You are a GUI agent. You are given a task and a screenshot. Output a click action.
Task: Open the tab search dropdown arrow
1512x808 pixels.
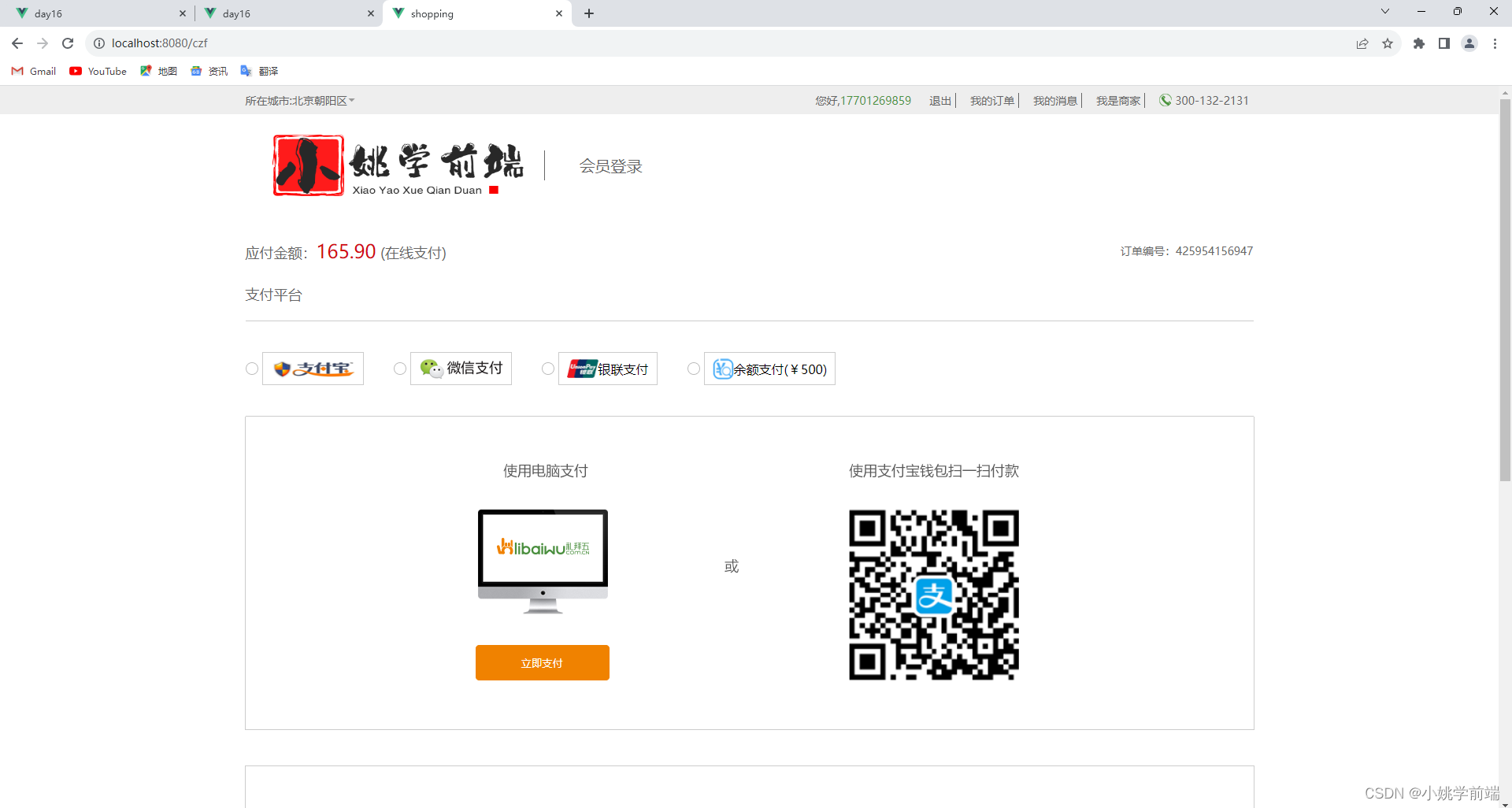(x=1385, y=11)
